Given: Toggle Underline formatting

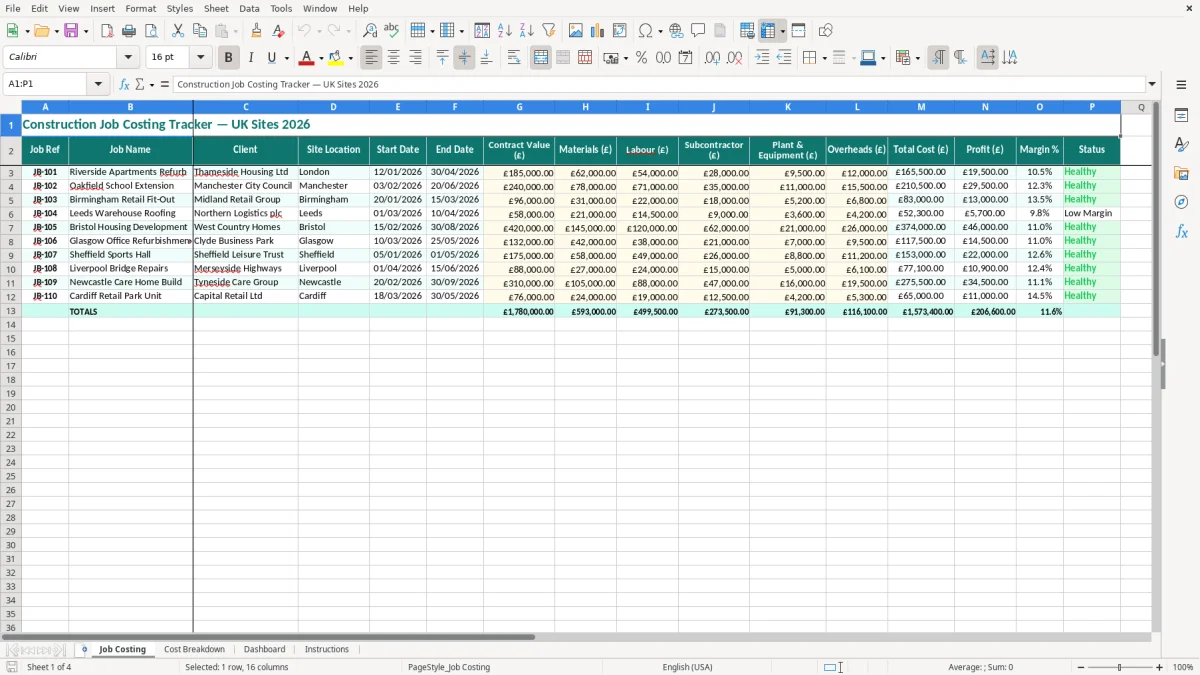Looking at the screenshot, I should [271, 58].
